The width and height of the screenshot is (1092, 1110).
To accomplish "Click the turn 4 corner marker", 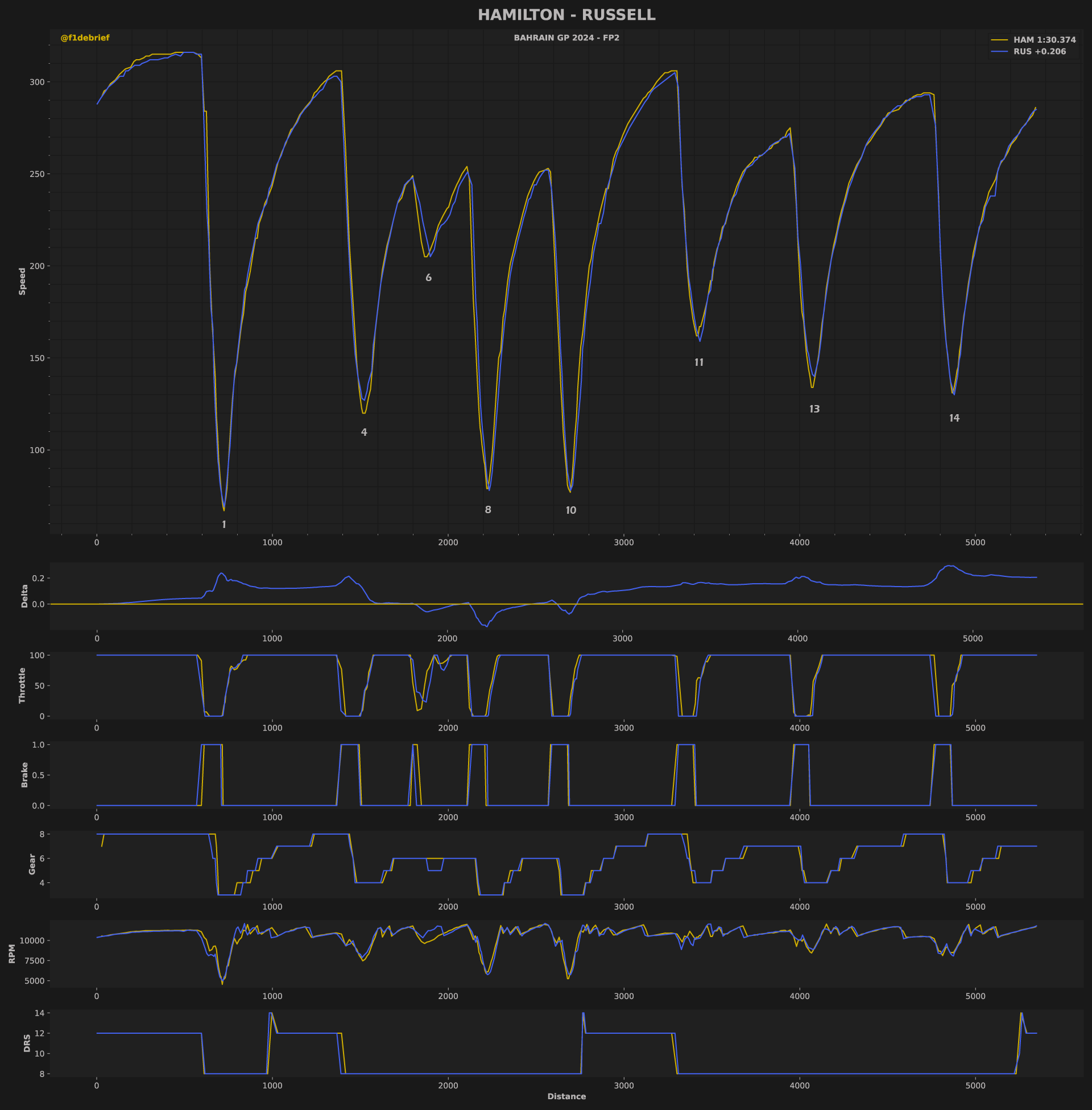I will [x=363, y=432].
